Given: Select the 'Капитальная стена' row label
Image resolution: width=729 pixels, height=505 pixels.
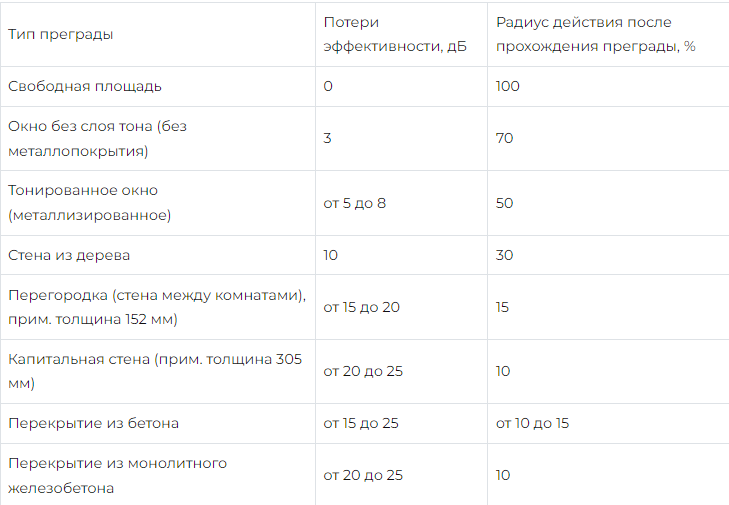Looking at the screenshot, I should [155, 371].
